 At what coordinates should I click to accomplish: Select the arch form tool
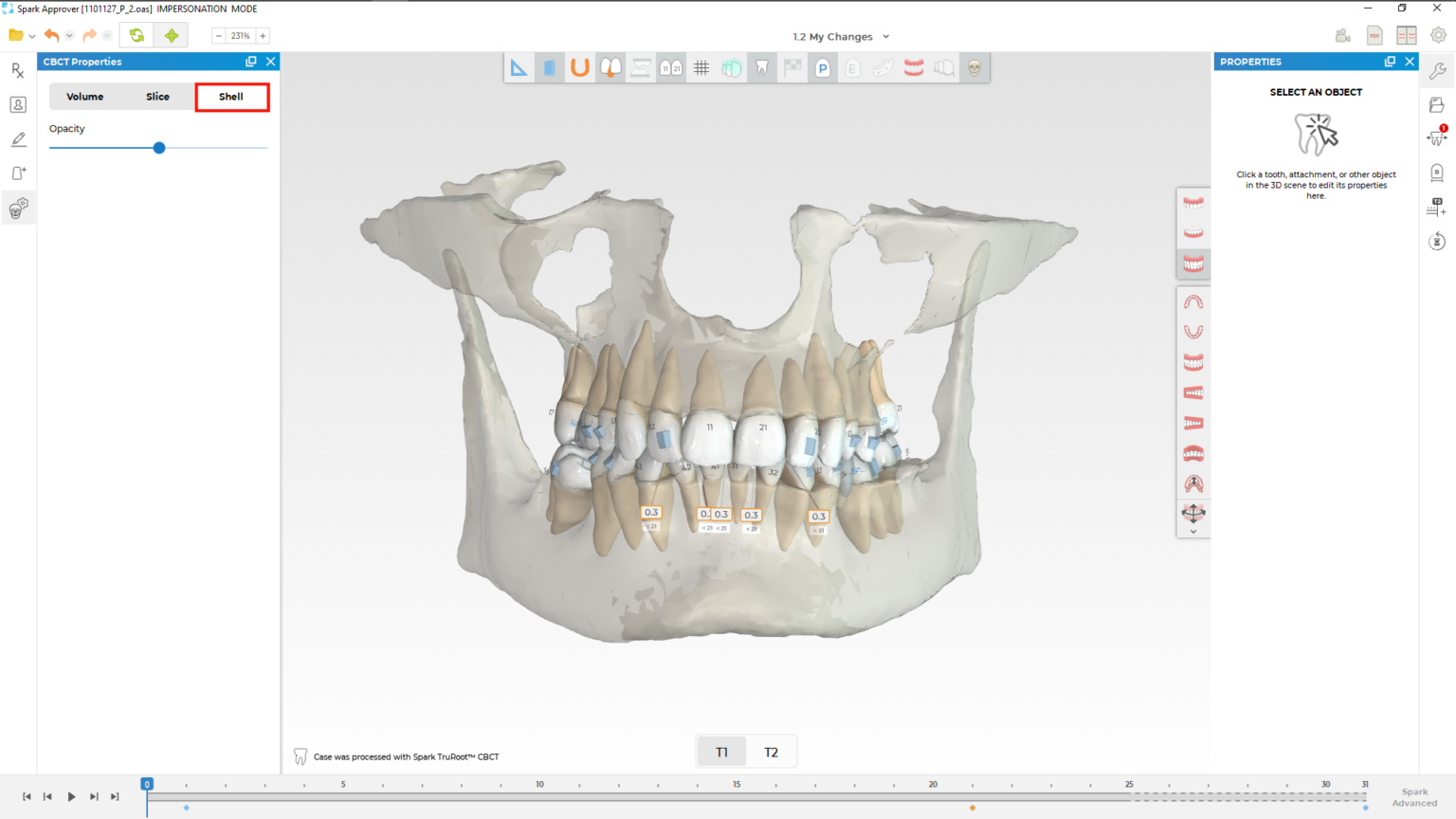tap(579, 66)
